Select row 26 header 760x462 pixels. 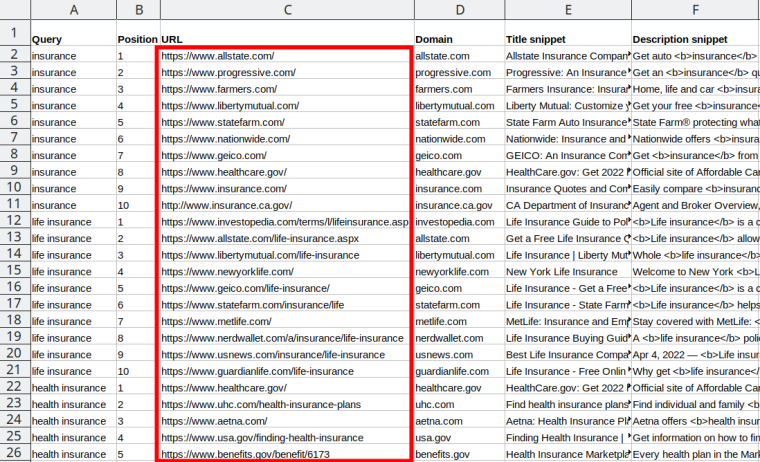[15, 453]
